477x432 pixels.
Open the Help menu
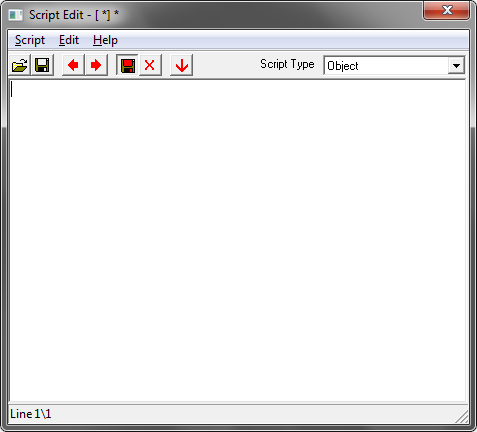click(x=105, y=40)
